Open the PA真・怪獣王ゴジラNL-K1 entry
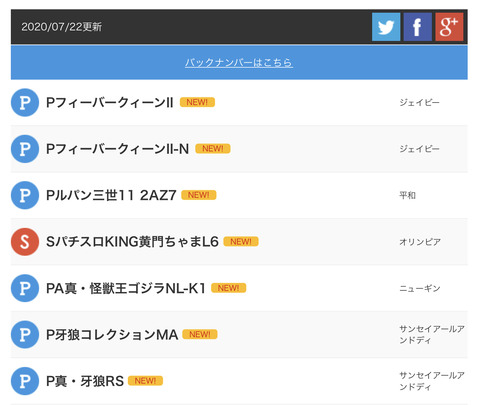The height and width of the screenshot is (405, 480). click(126, 288)
